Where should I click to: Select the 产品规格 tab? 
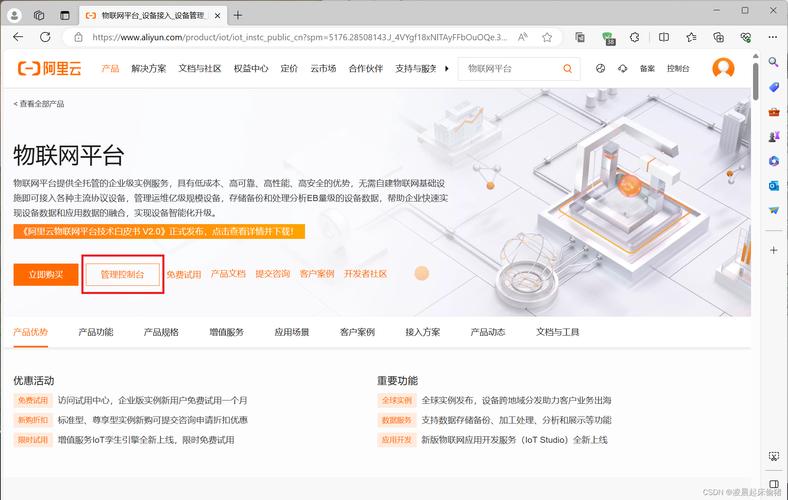pos(161,332)
